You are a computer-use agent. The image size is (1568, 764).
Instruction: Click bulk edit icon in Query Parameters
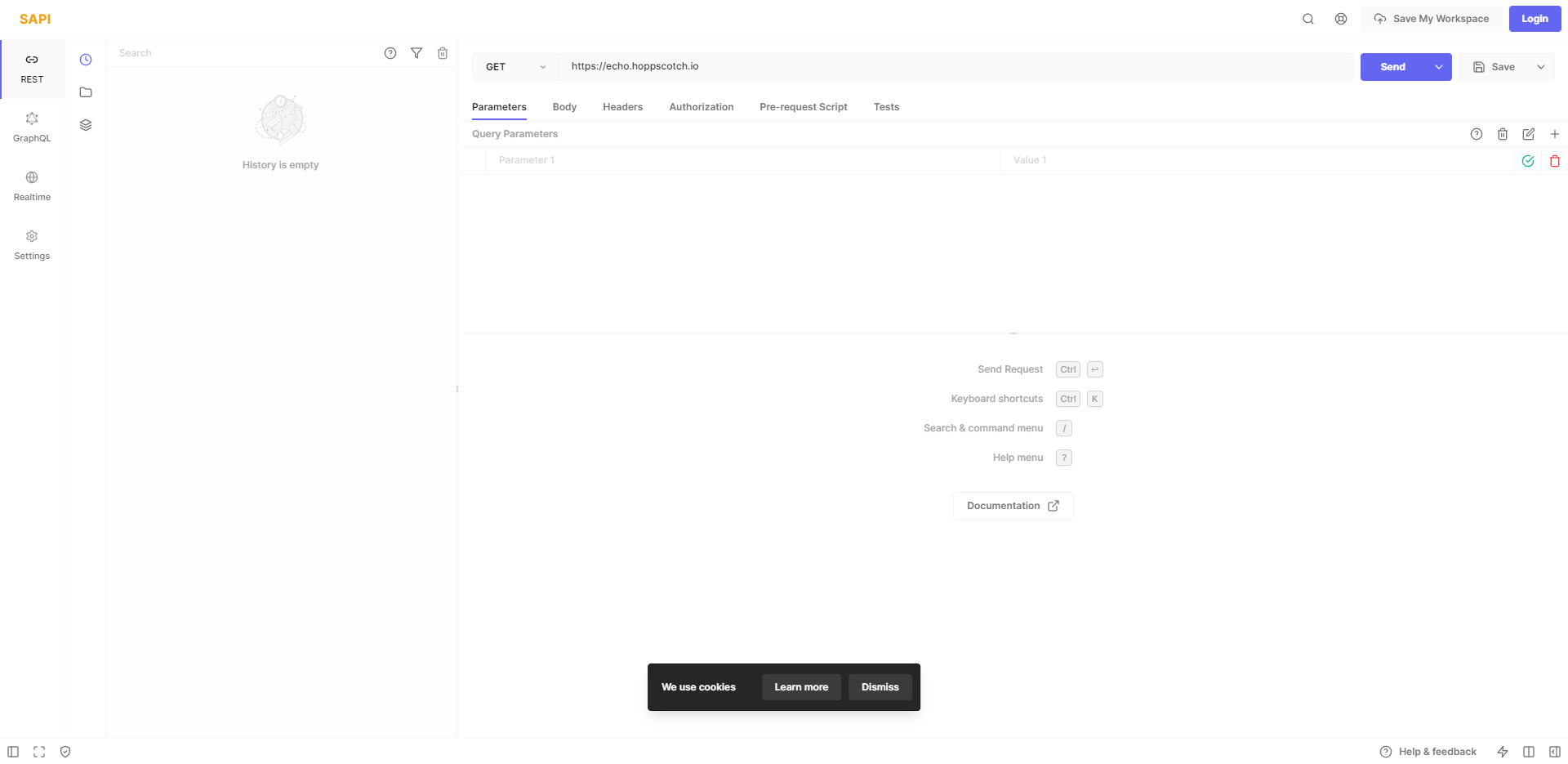(1529, 134)
